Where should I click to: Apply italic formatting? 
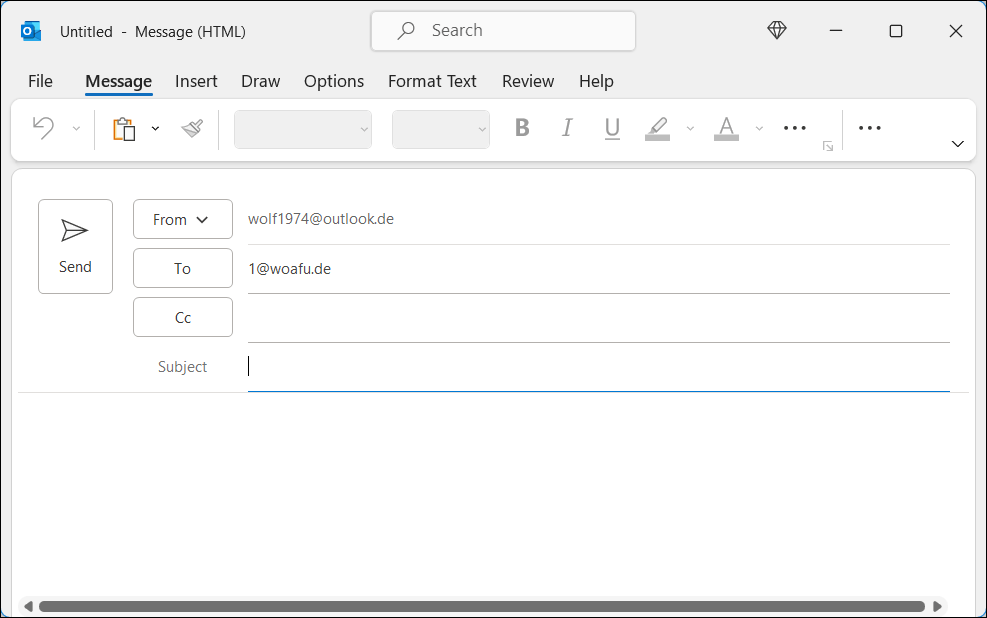pos(566,128)
